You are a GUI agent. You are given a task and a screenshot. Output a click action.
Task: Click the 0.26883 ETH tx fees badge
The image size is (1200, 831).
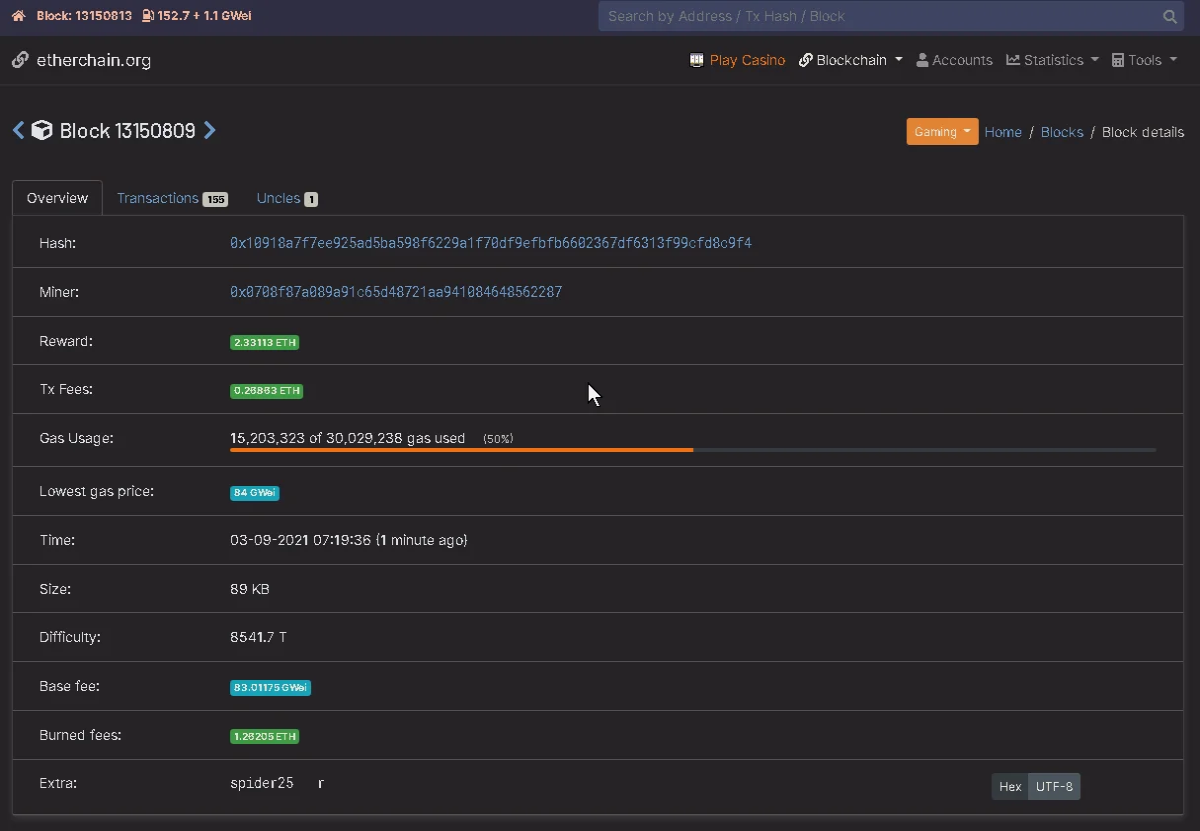(x=266, y=391)
